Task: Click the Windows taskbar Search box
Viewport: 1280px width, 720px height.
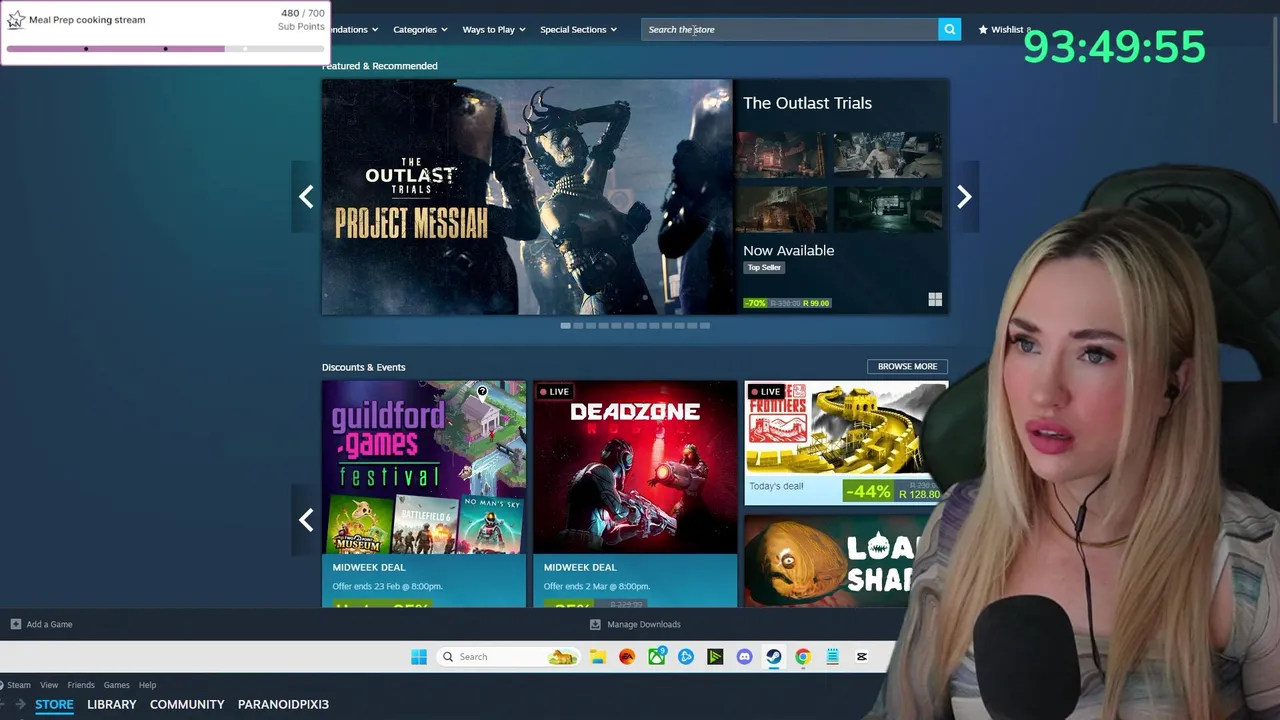Action: (x=510, y=657)
